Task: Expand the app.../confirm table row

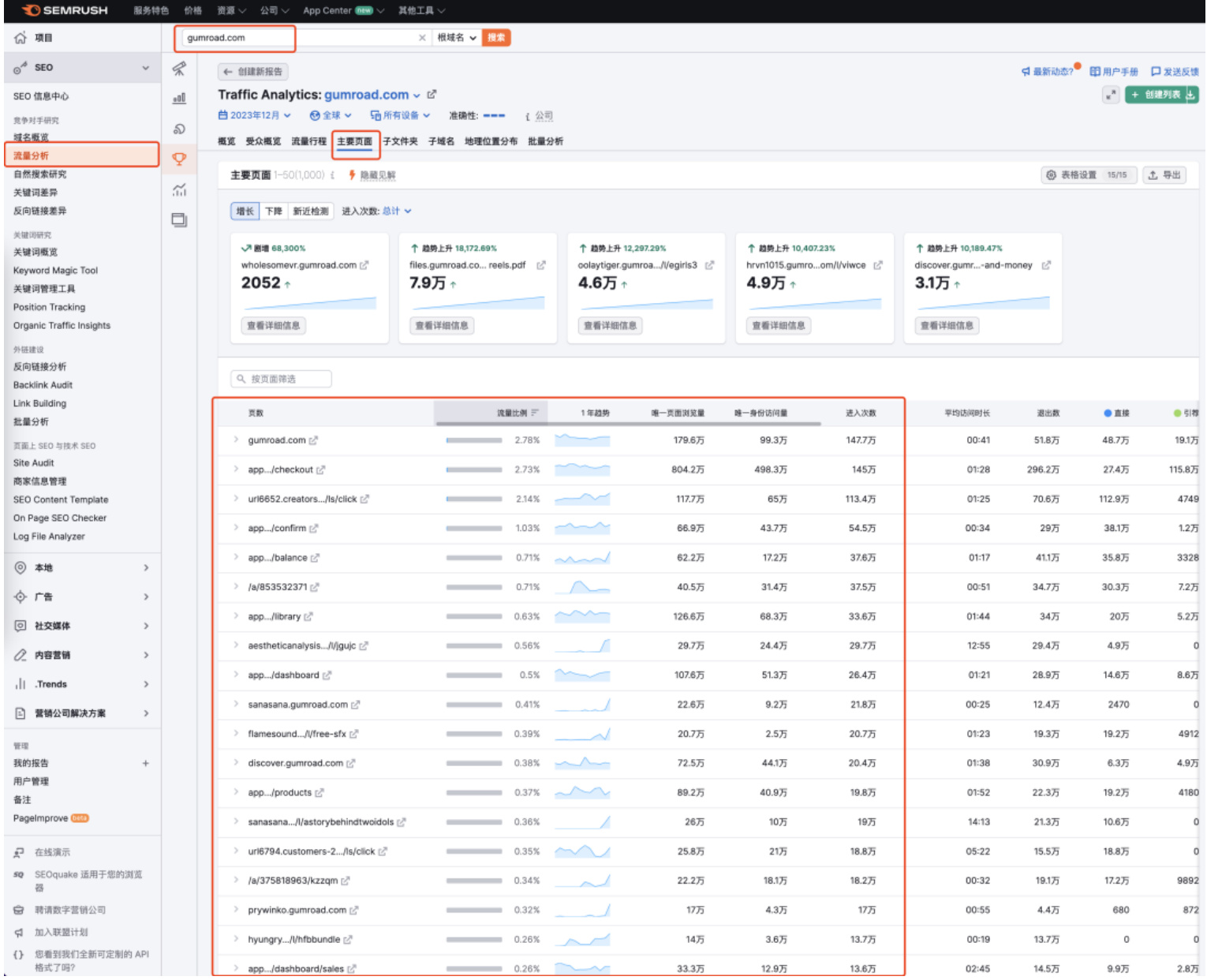Action: pos(236,528)
